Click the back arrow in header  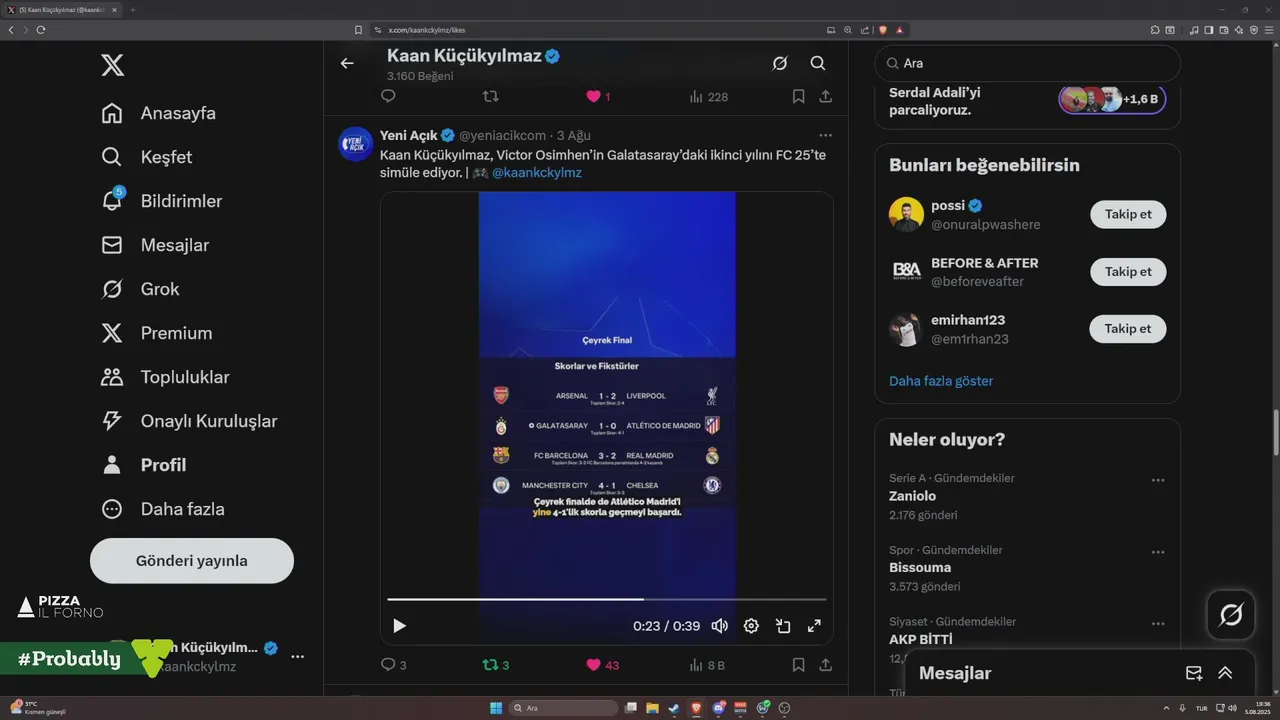click(x=347, y=63)
